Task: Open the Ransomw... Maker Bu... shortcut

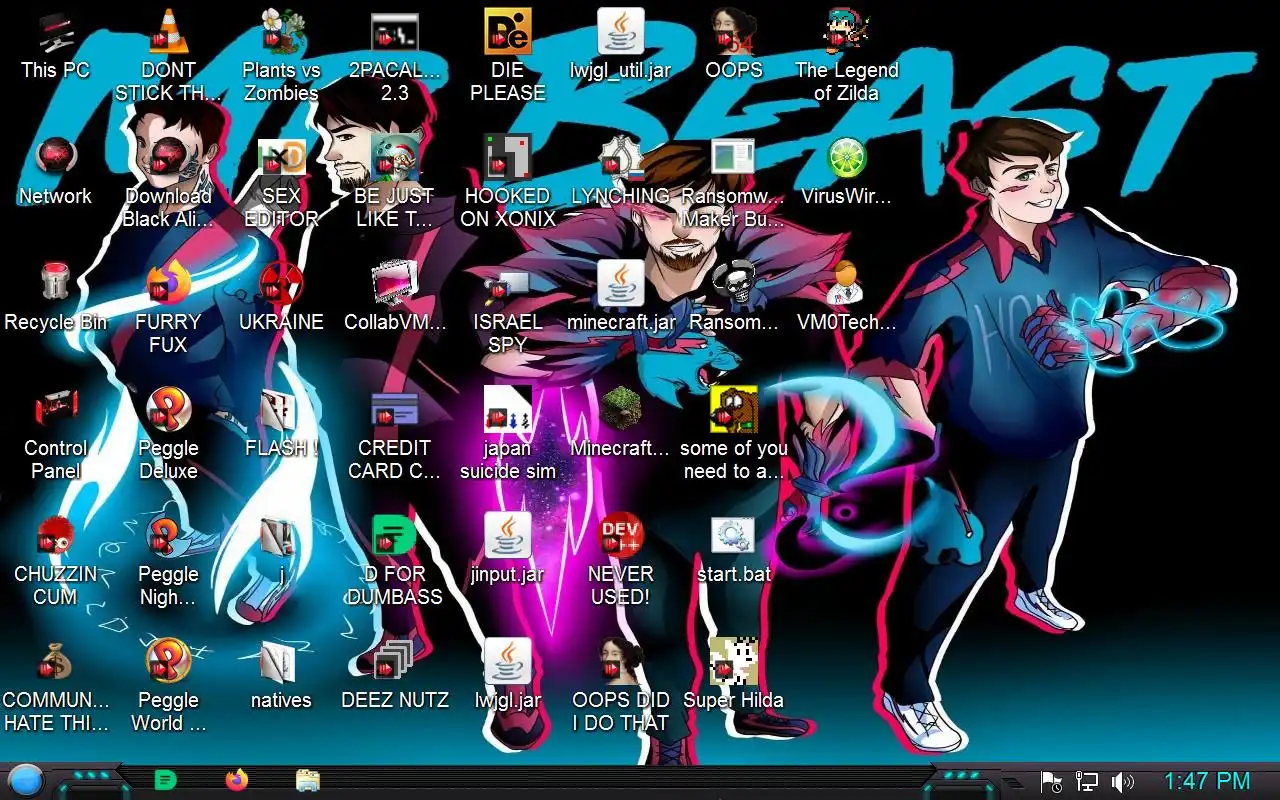Action: pyautogui.click(x=734, y=159)
